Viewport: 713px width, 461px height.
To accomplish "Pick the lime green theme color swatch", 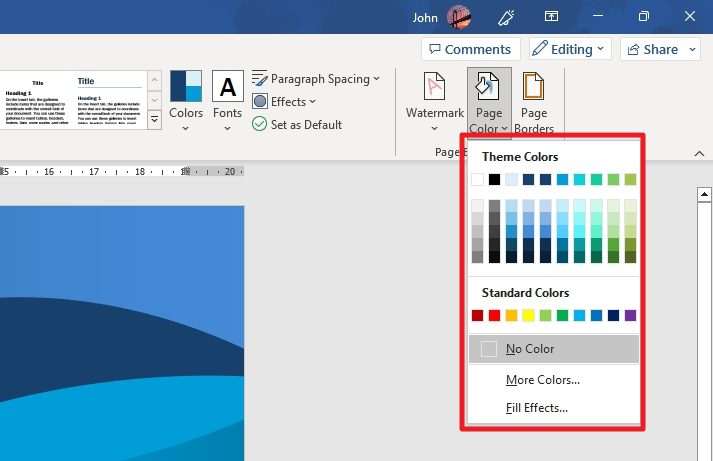I will tap(631, 180).
